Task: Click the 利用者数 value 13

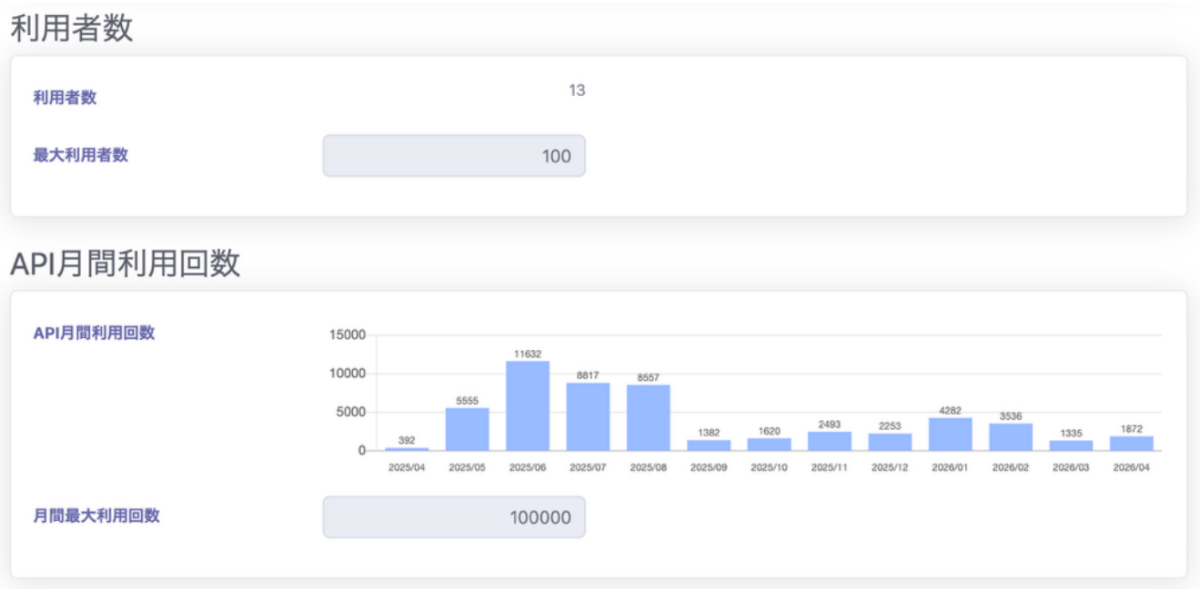Action: coord(577,91)
